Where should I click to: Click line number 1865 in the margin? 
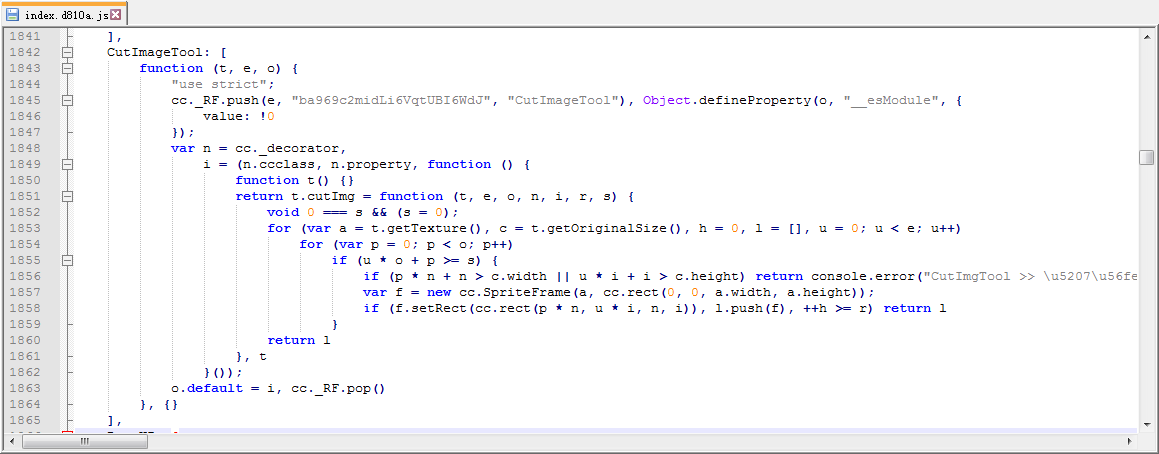pos(25,420)
